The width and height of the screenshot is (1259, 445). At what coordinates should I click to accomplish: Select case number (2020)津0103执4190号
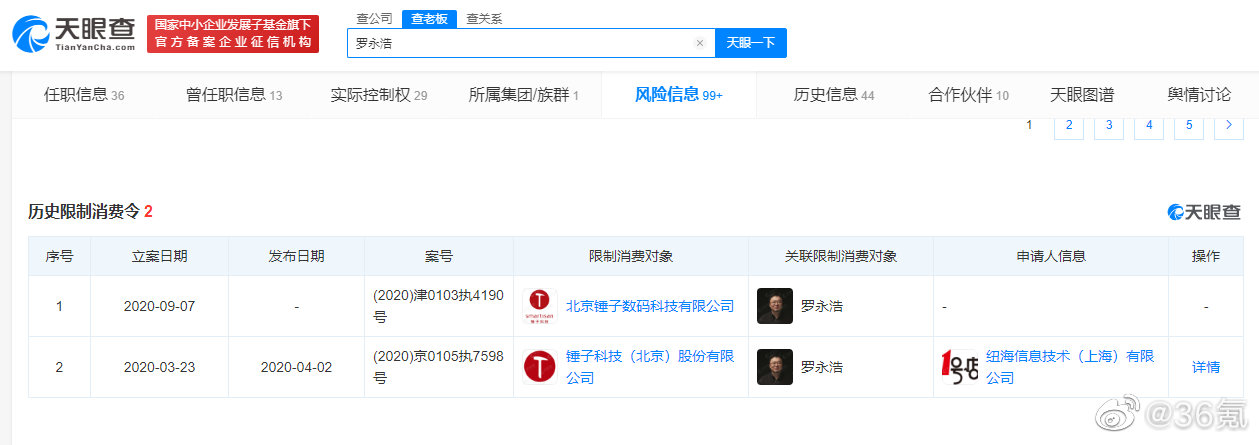[x=438, y=306]
